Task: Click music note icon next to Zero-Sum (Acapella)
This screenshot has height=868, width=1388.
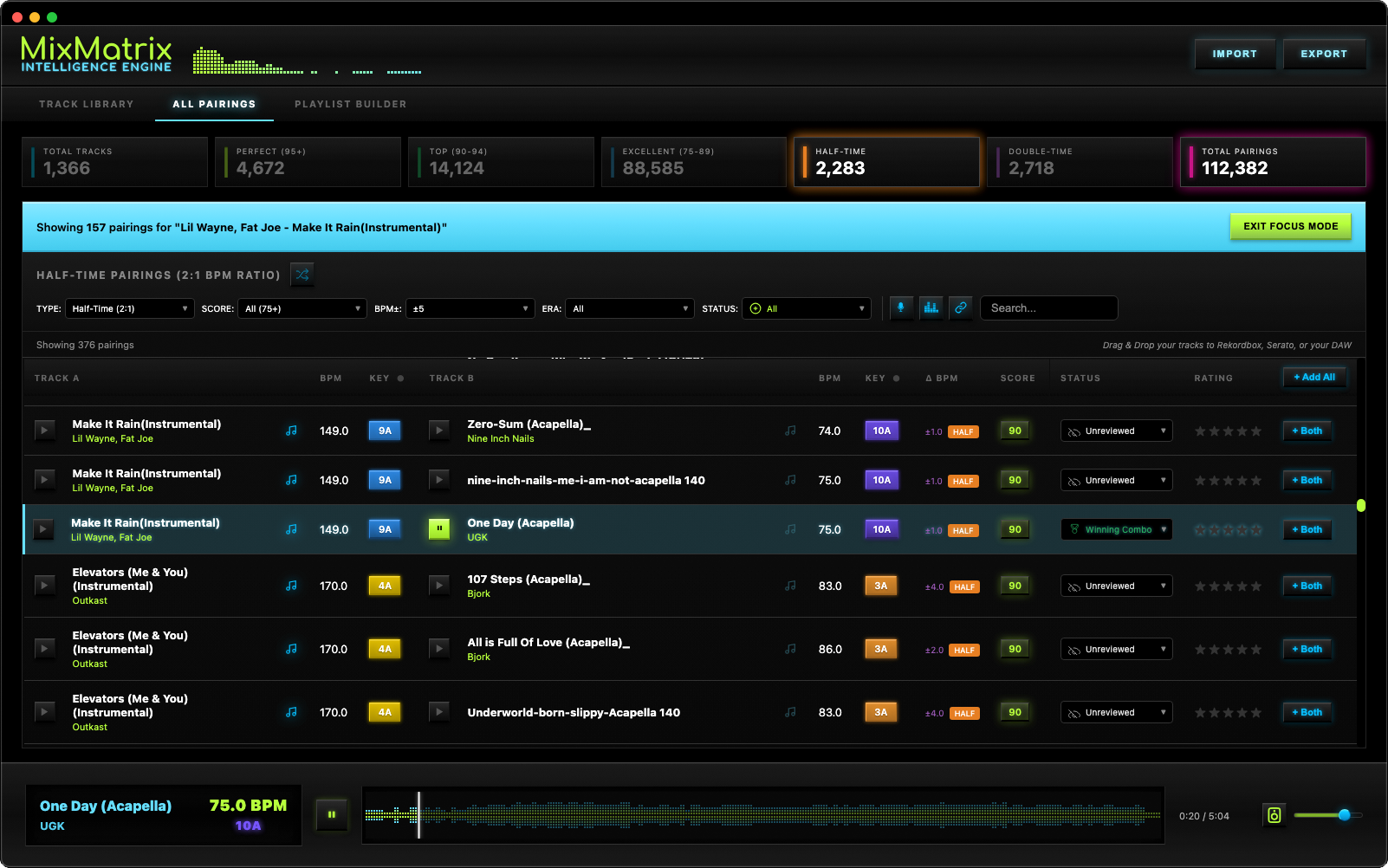Action: click(x=790, y=431)
